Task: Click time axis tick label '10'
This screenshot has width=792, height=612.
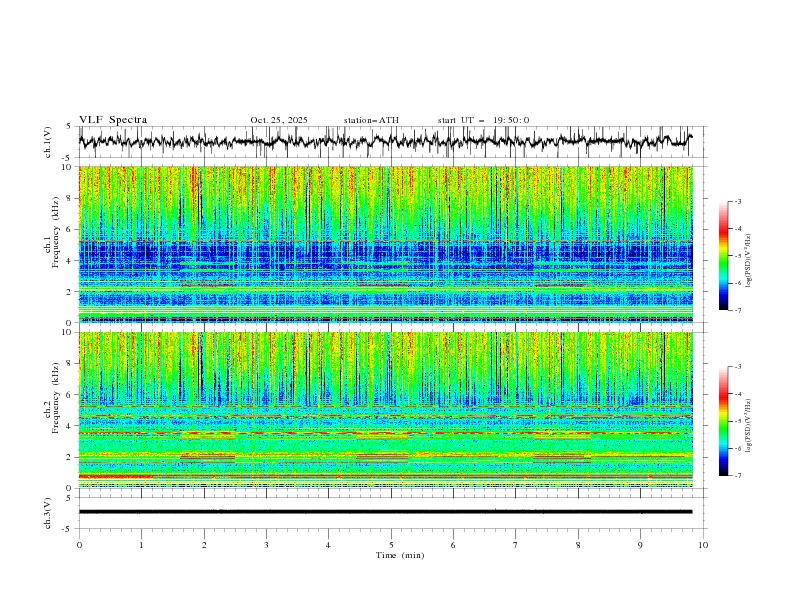Action: (703, 545)
